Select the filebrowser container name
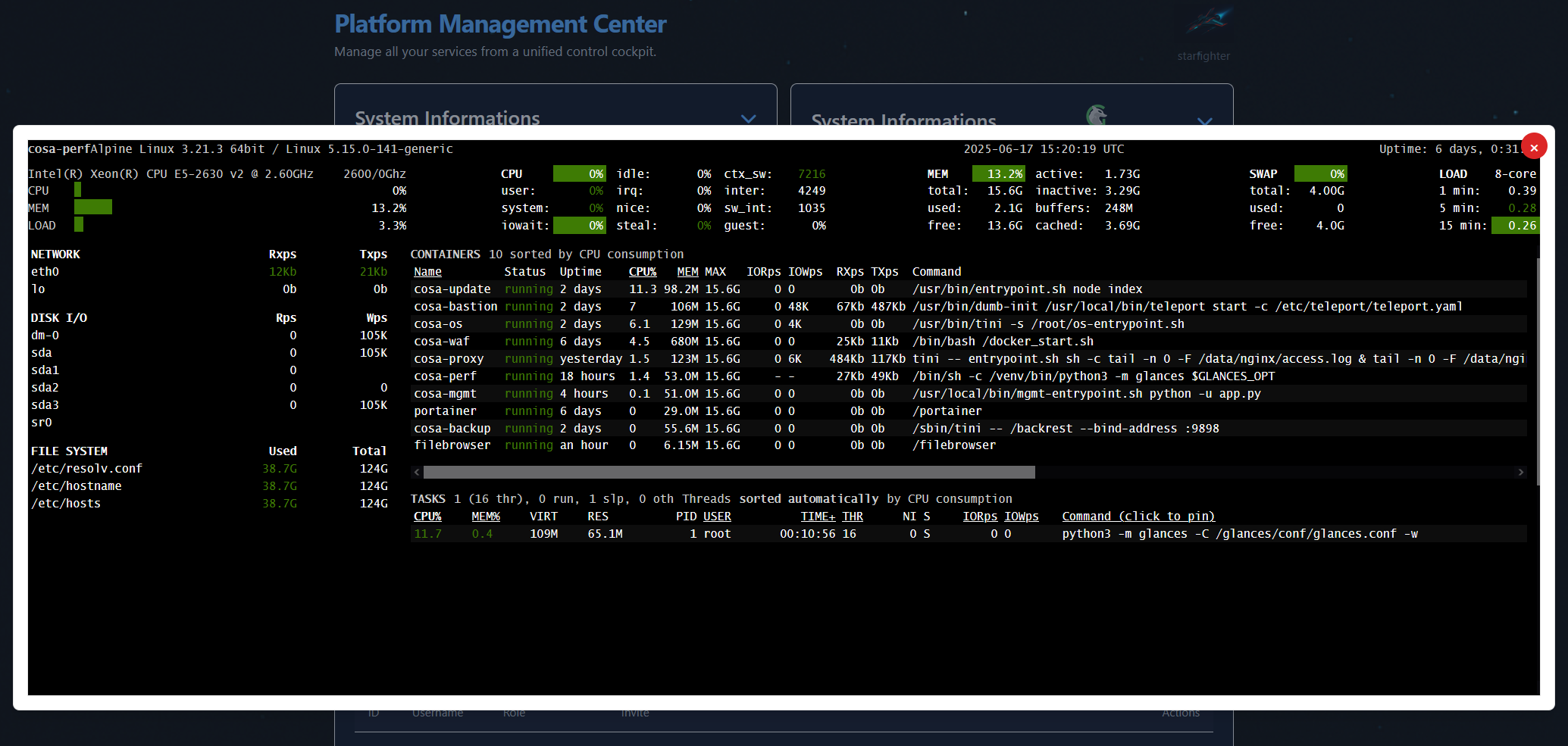1568x746 pixels. [x=452, y=445]
